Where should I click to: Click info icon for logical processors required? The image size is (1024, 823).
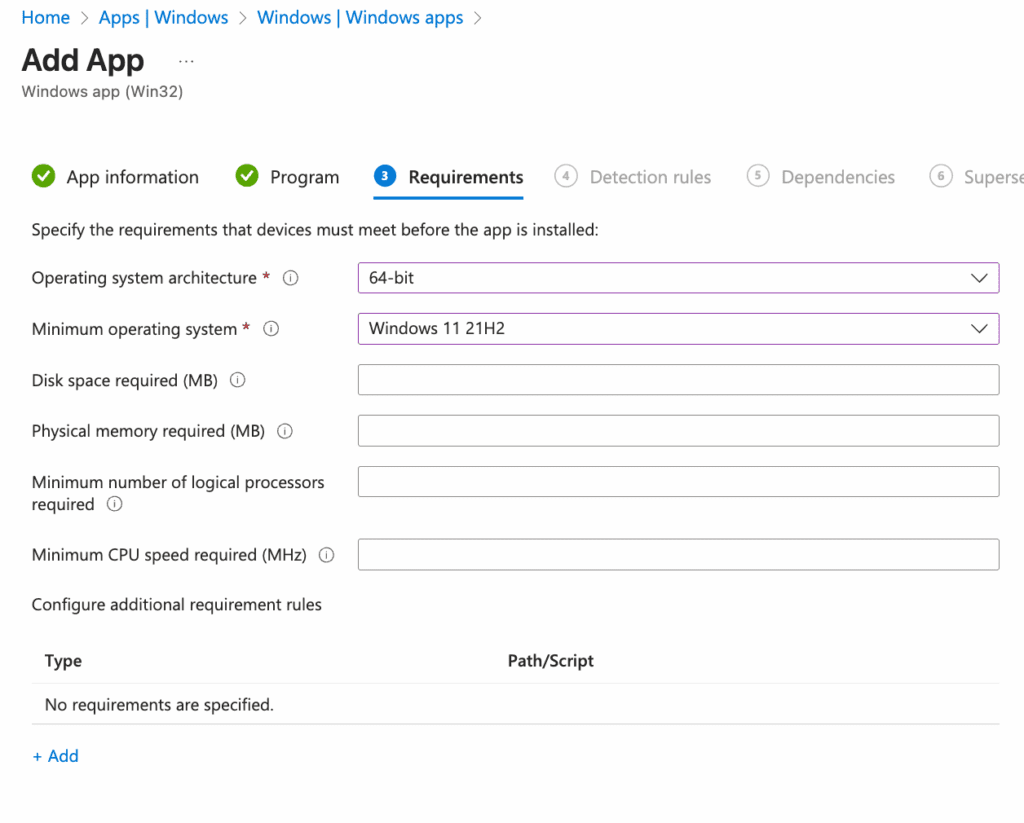point(114,505)
